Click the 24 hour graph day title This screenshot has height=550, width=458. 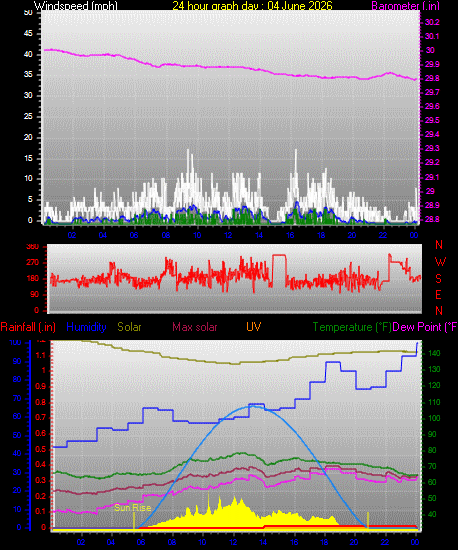point(252,6)
